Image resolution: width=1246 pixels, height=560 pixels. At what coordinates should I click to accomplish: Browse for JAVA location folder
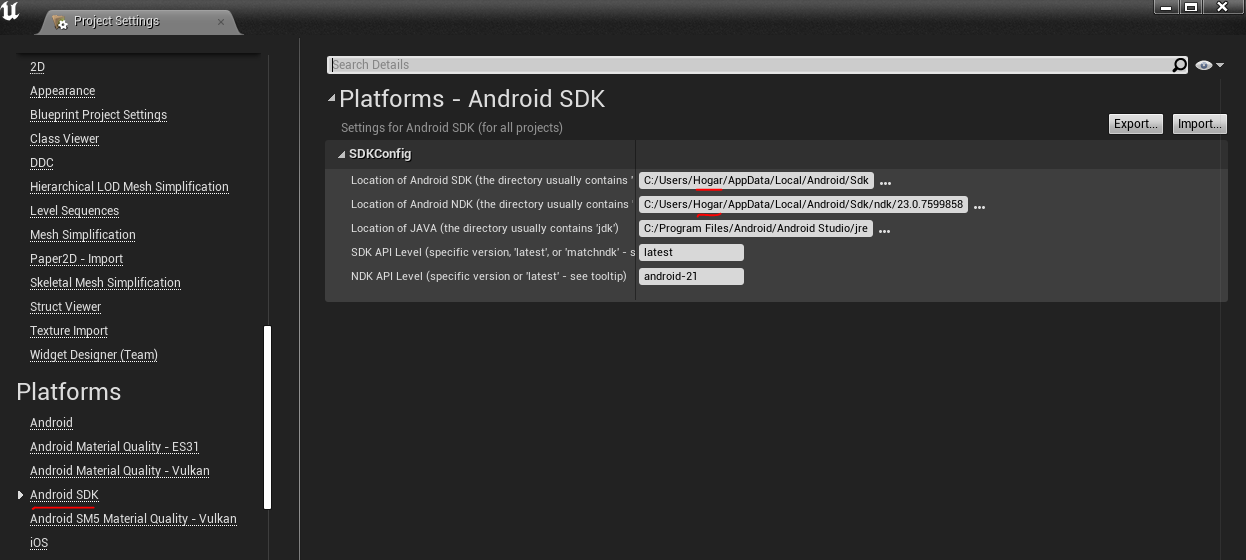[x=885, y=230]
